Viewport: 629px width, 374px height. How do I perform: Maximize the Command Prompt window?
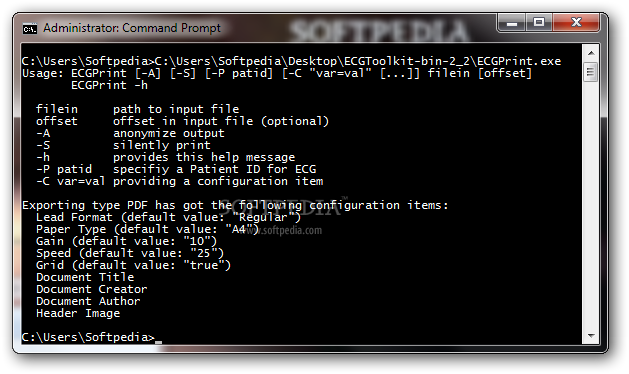(x=538, y=22)
